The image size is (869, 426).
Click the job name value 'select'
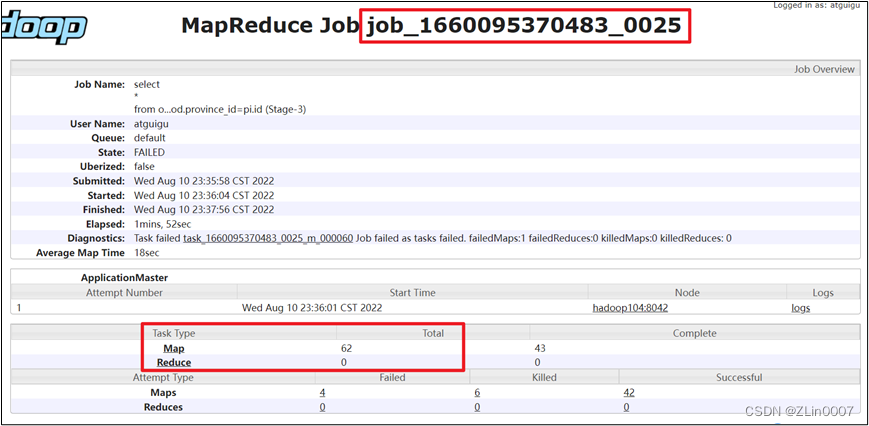(147, 84)
